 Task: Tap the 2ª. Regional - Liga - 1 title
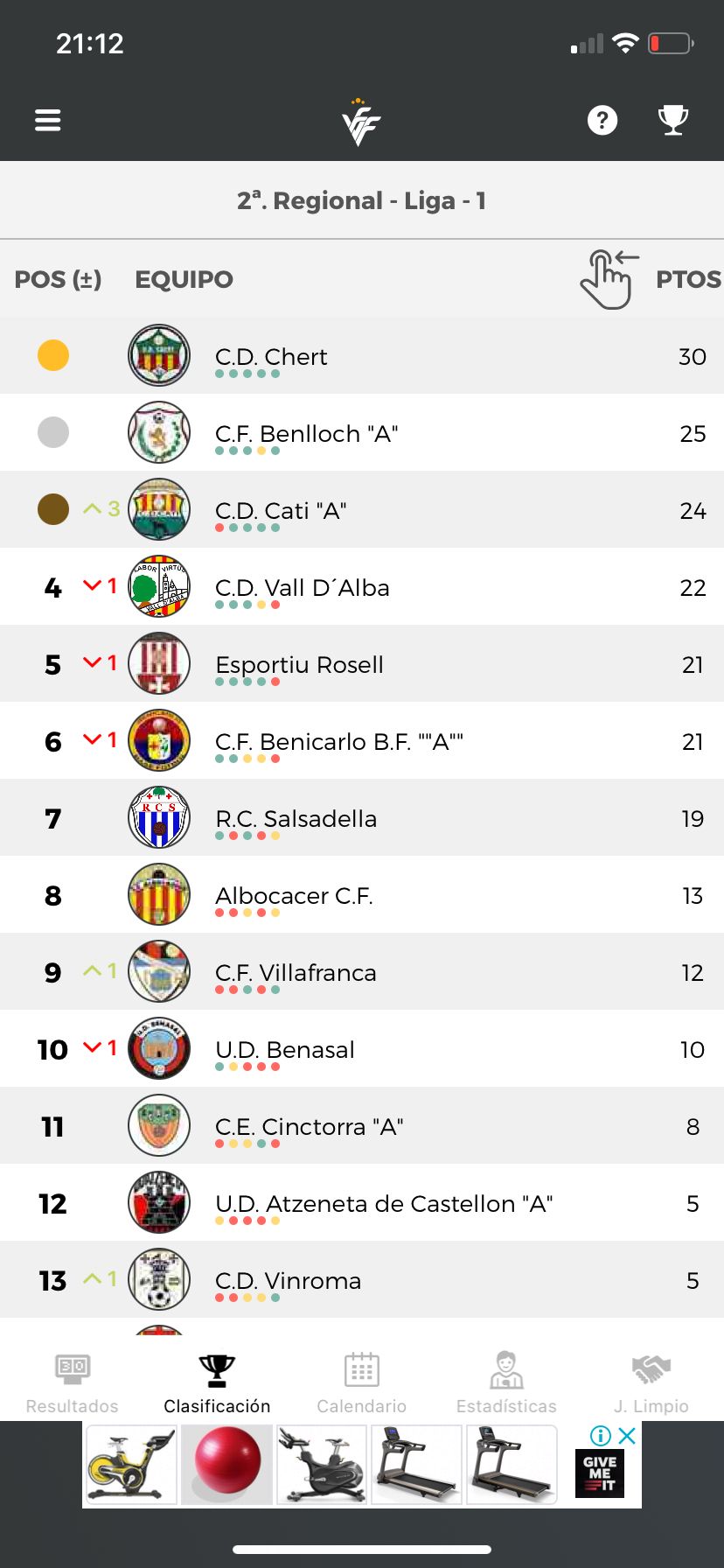click(362, 200)
